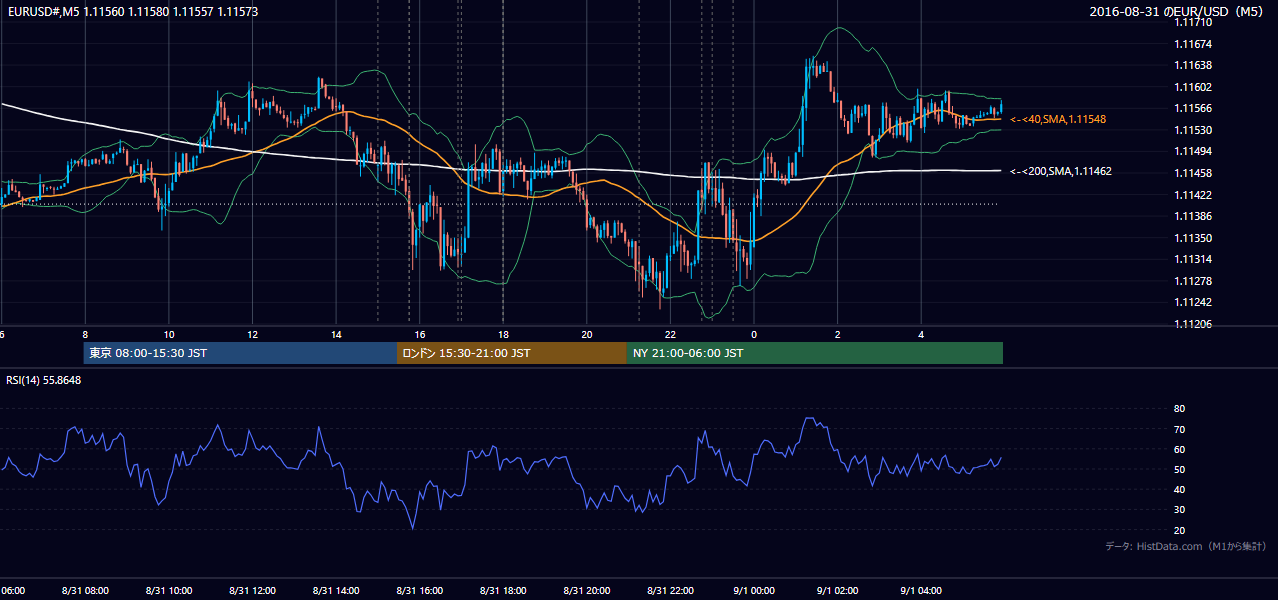1278x600 pixels.
Task: Click the 8/31 22:00 bottom time label
Action: [671, 590]
